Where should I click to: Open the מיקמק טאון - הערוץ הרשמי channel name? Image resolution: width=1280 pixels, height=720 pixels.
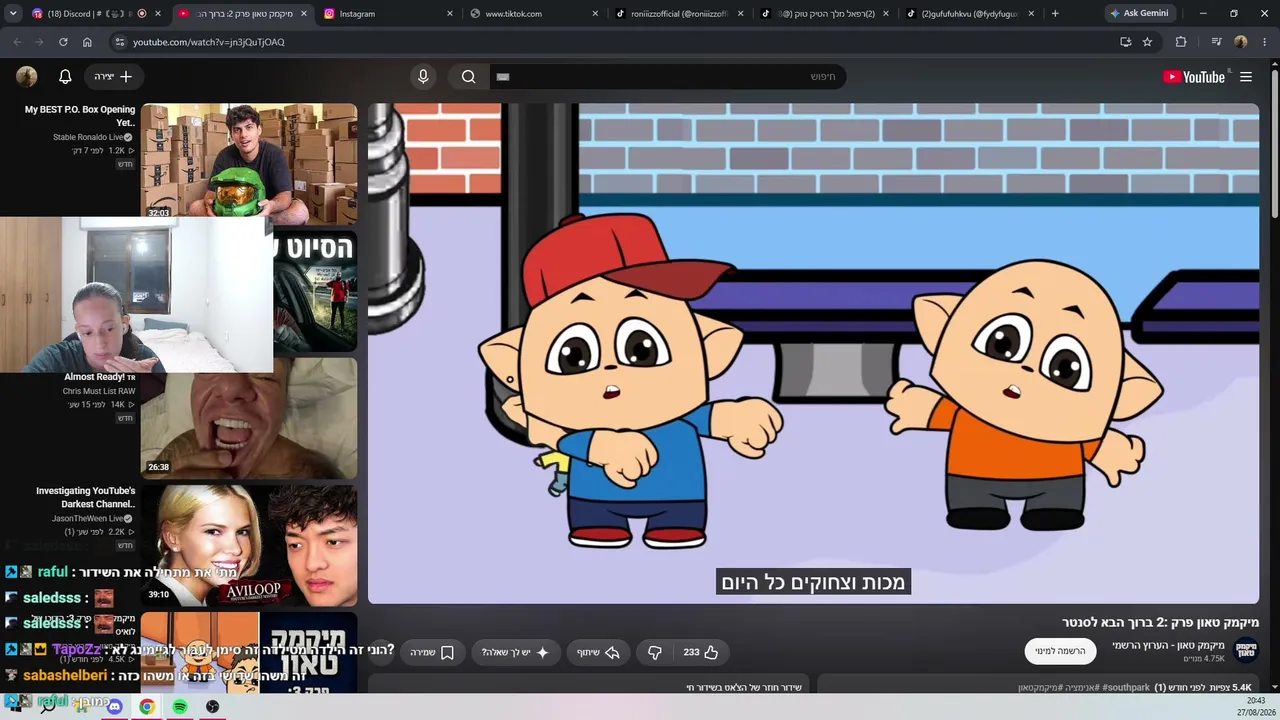(x=1168, y=645)
